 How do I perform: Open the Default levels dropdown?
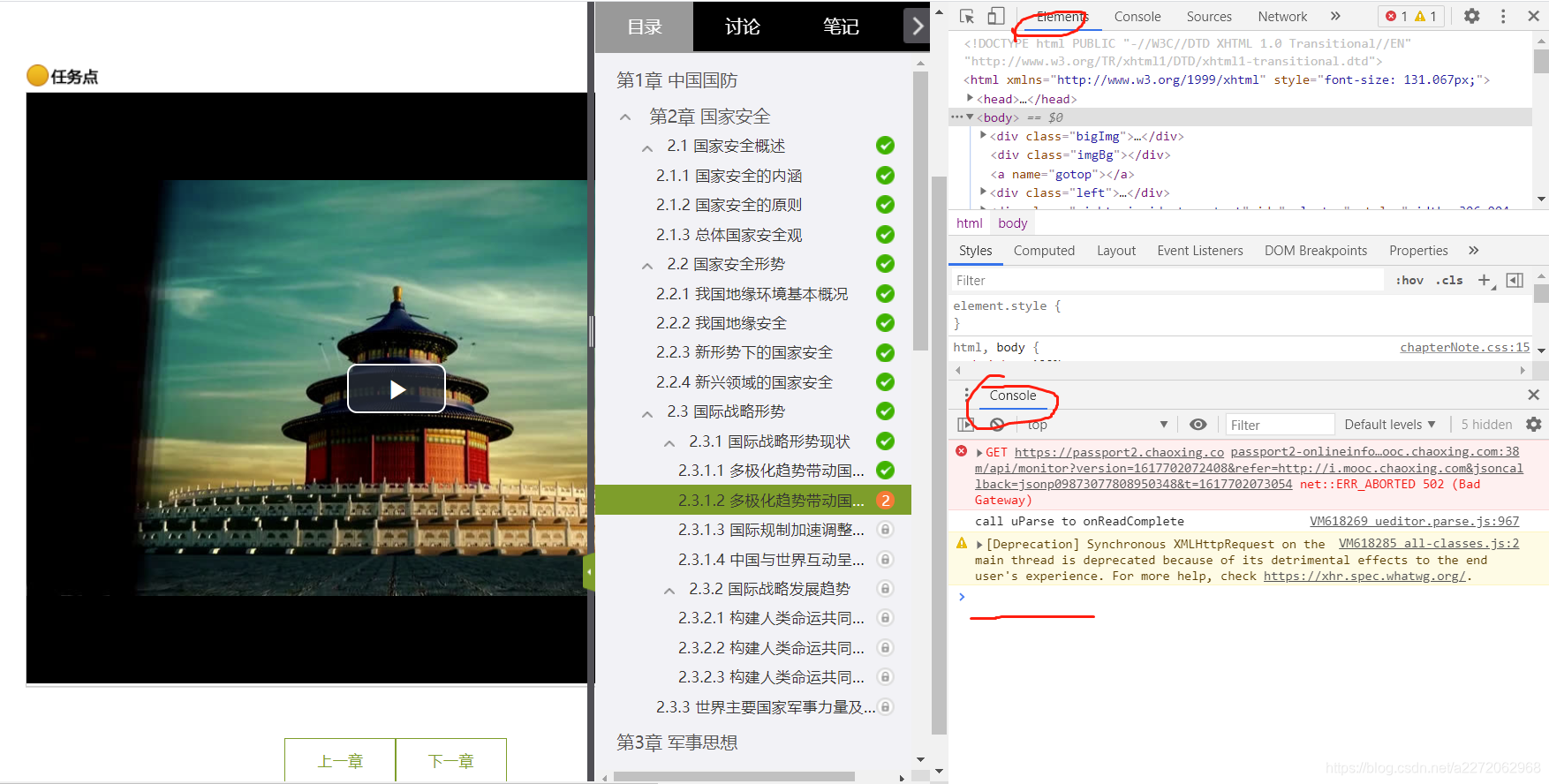(1390, 425)
